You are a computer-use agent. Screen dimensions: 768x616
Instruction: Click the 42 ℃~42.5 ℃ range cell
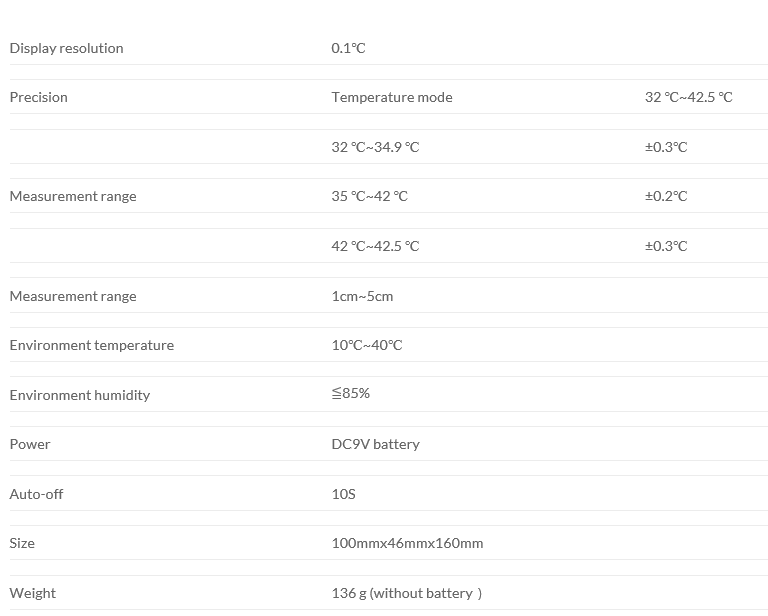point(375,246)
